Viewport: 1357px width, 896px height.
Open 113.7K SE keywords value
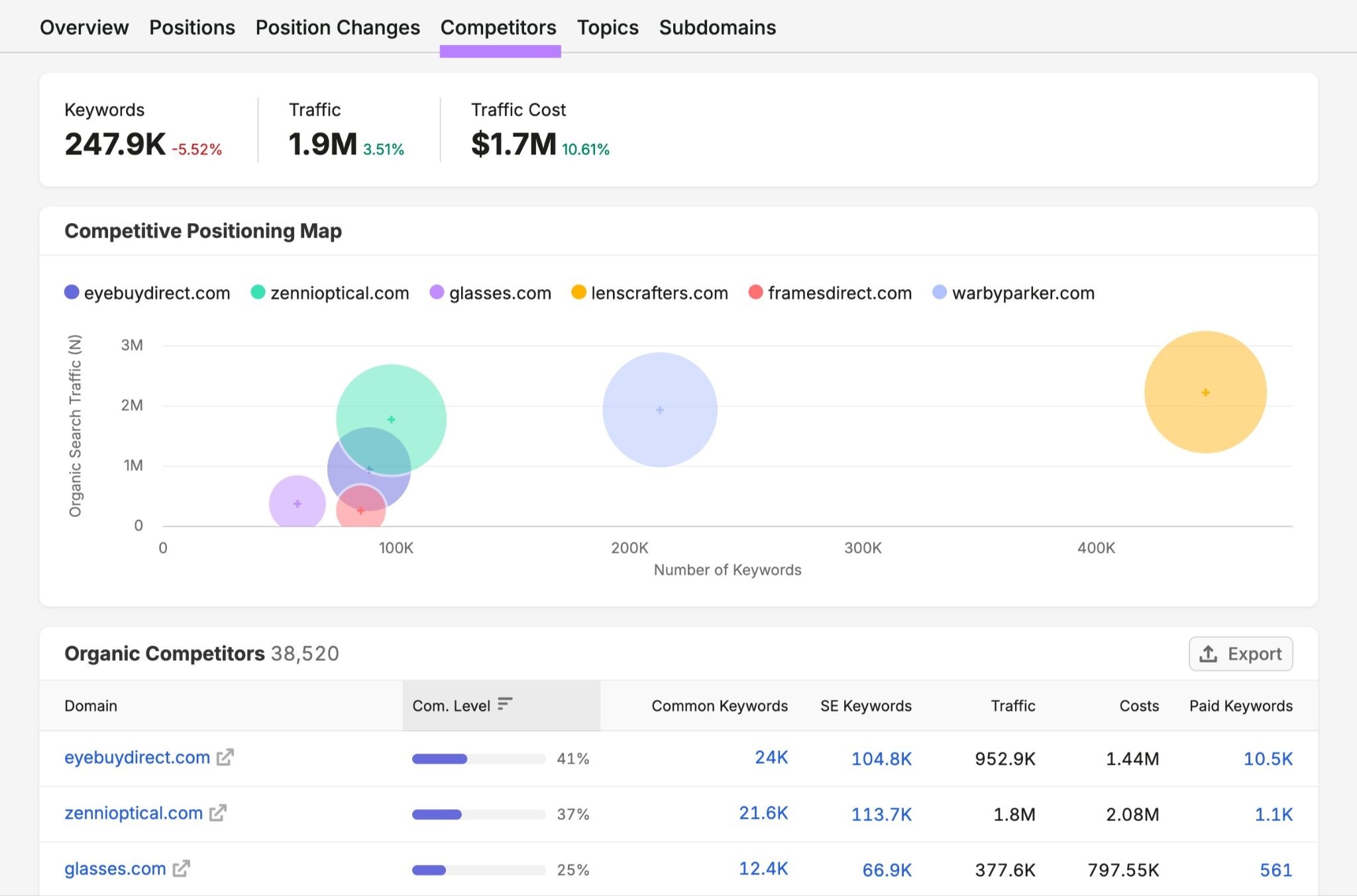coord(881,815)
